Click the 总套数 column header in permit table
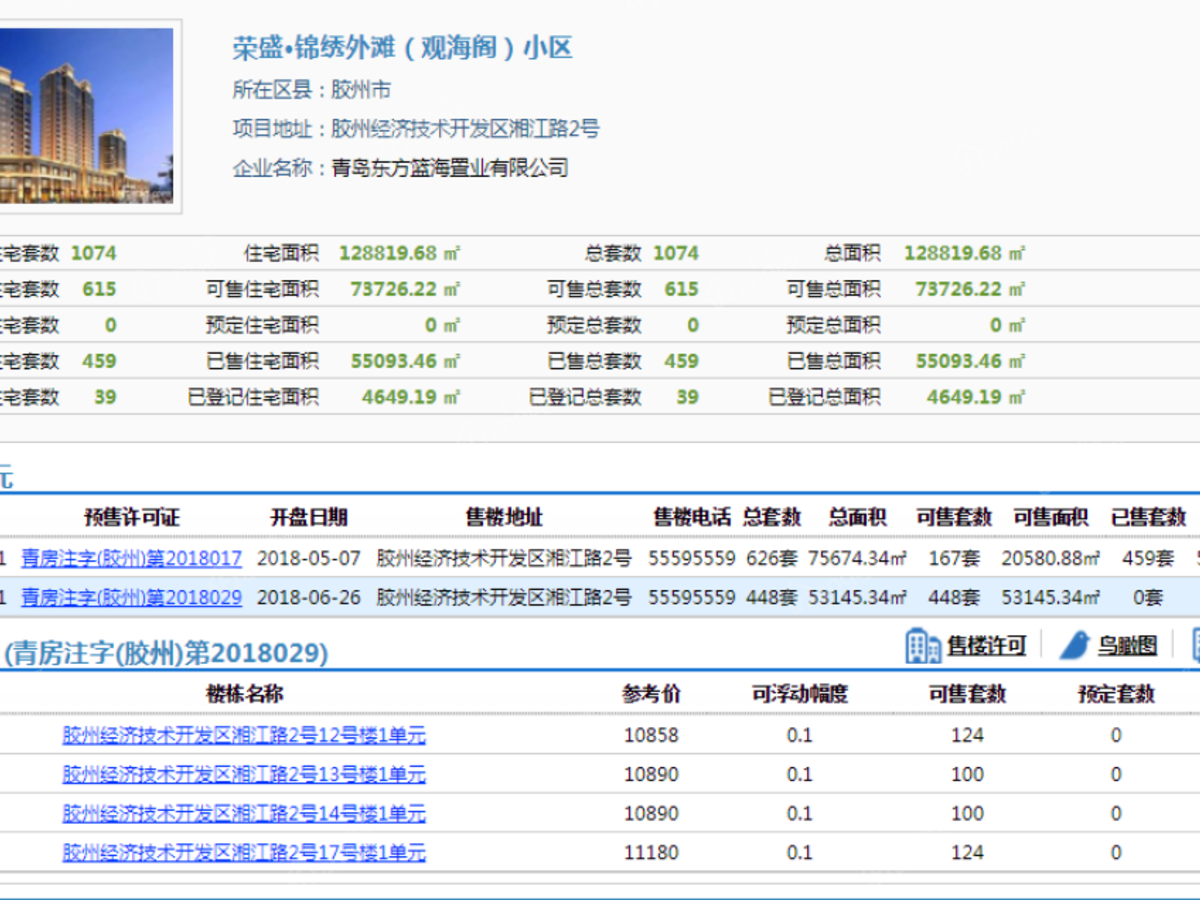 coord(772,517)
